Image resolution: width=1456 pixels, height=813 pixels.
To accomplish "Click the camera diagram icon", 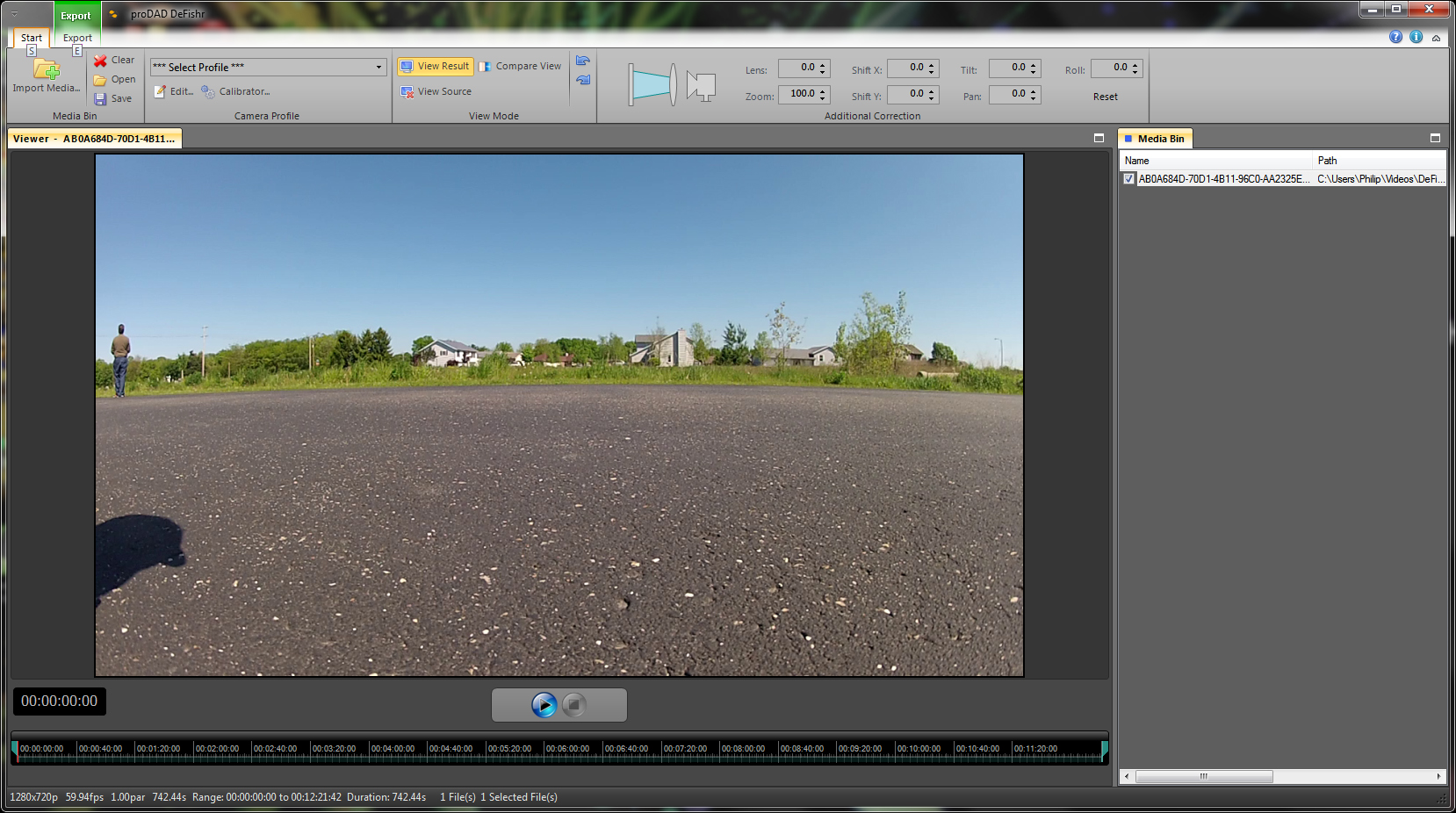I will 701,86.
